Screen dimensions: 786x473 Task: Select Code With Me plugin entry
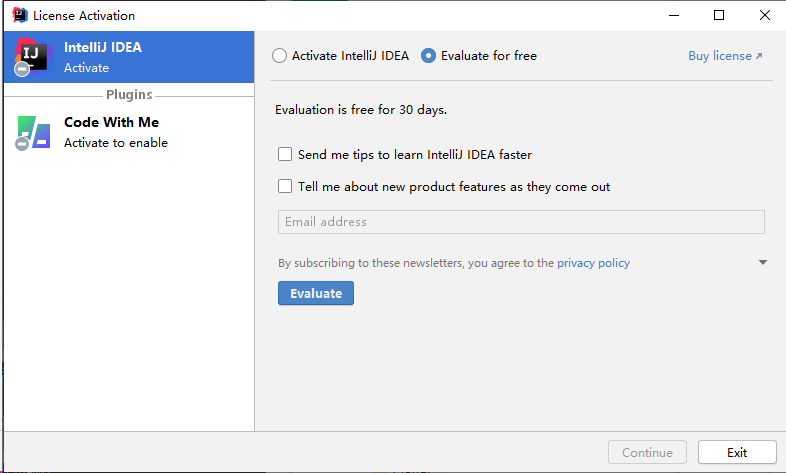tap(128, 132)
